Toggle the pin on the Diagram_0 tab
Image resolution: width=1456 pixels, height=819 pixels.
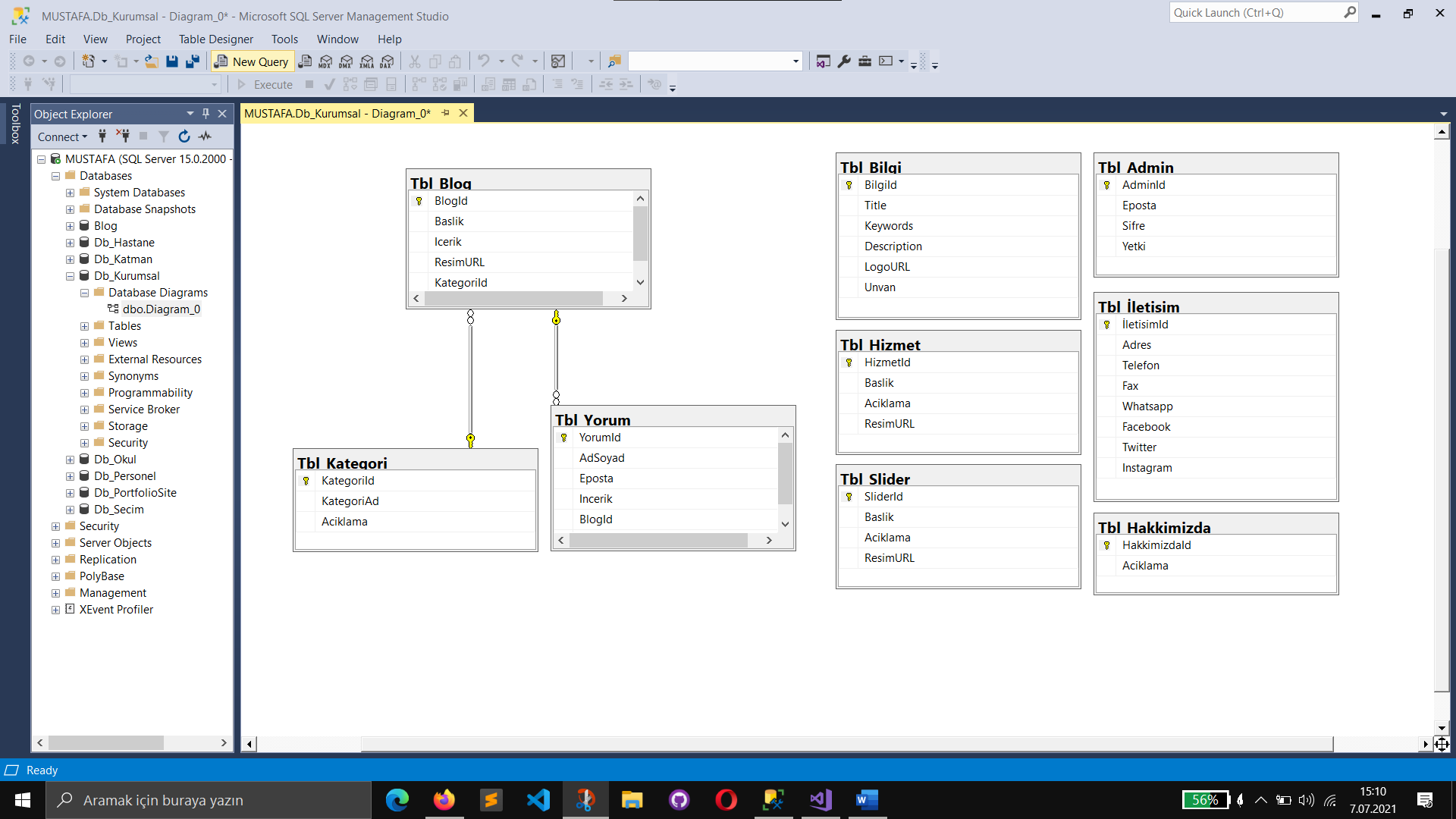446,113
